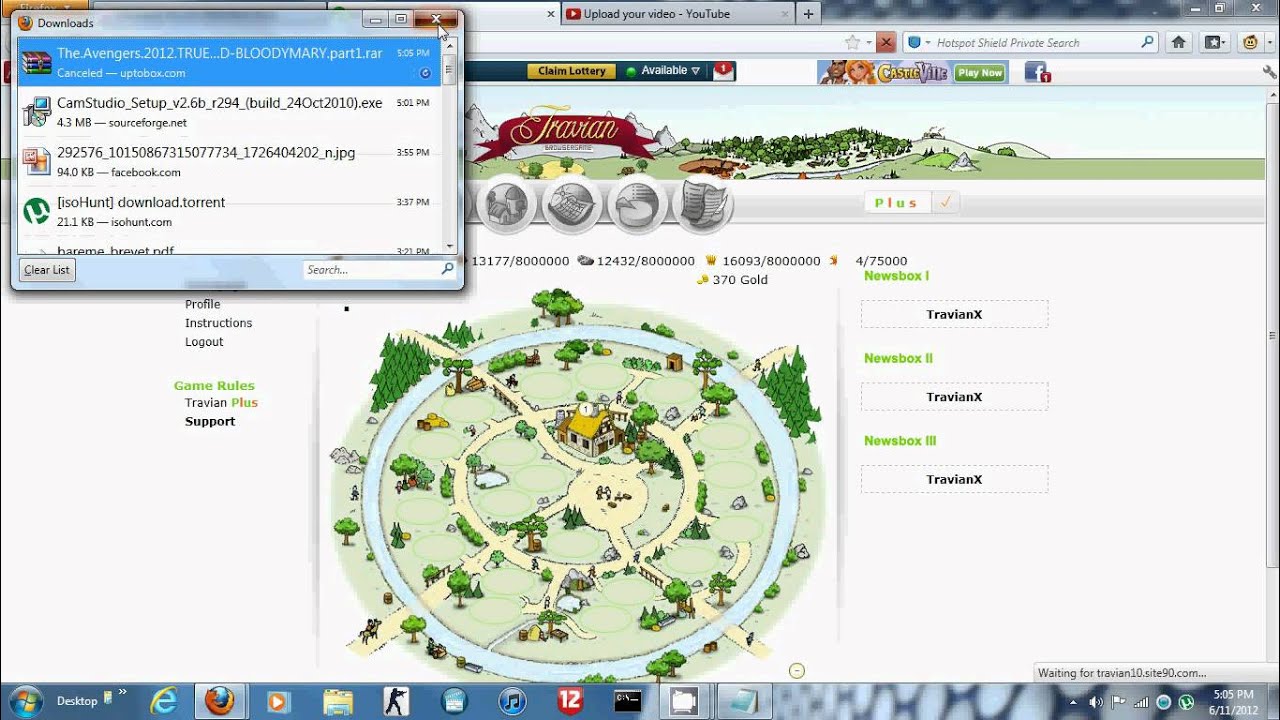The width and height of the screenshot is (1280, 720).
Task: Click the Windows Start orb
Action: [25, 700]
